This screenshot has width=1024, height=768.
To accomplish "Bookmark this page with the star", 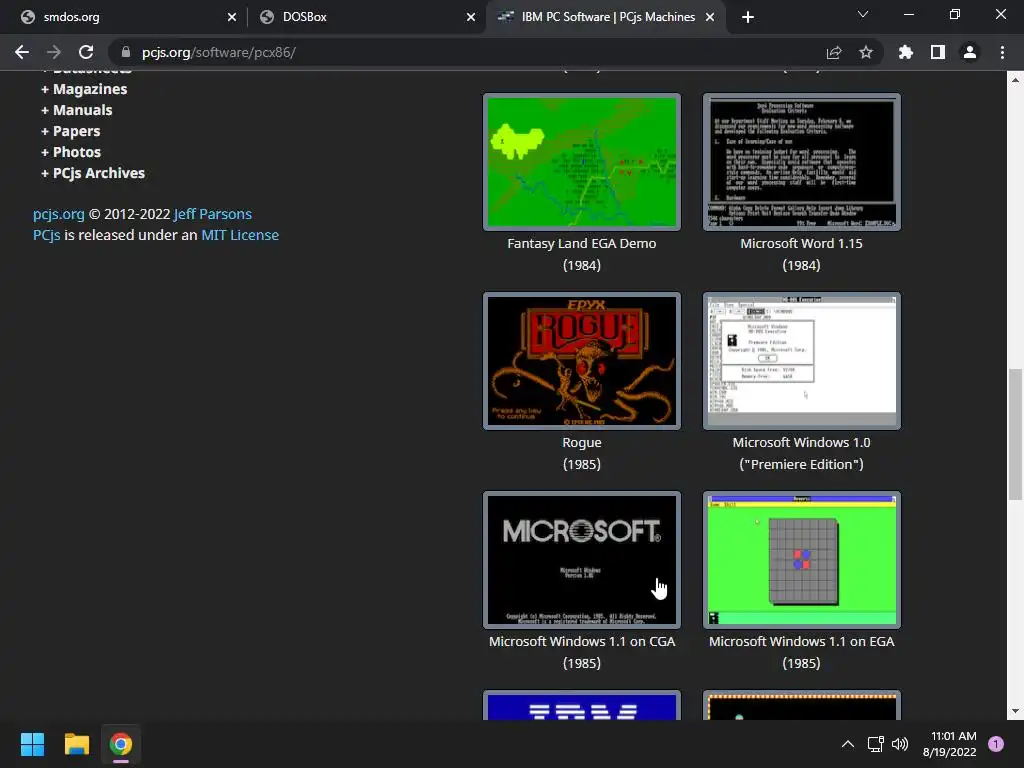I will tap(866, 52).
